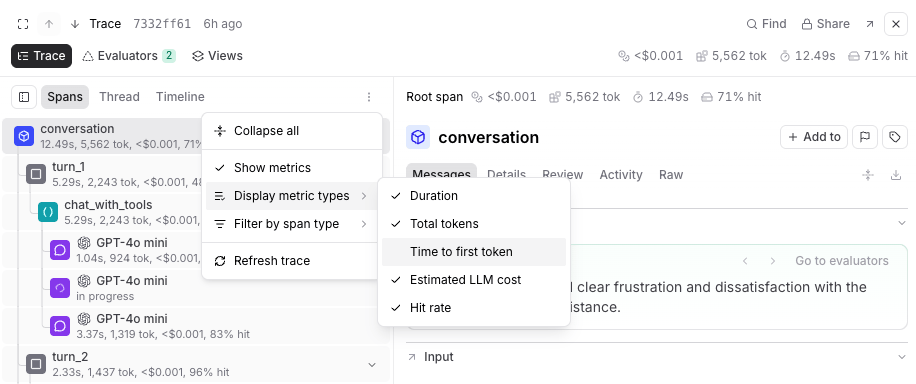Click the Refresh trace icon

tap(220, 261)
